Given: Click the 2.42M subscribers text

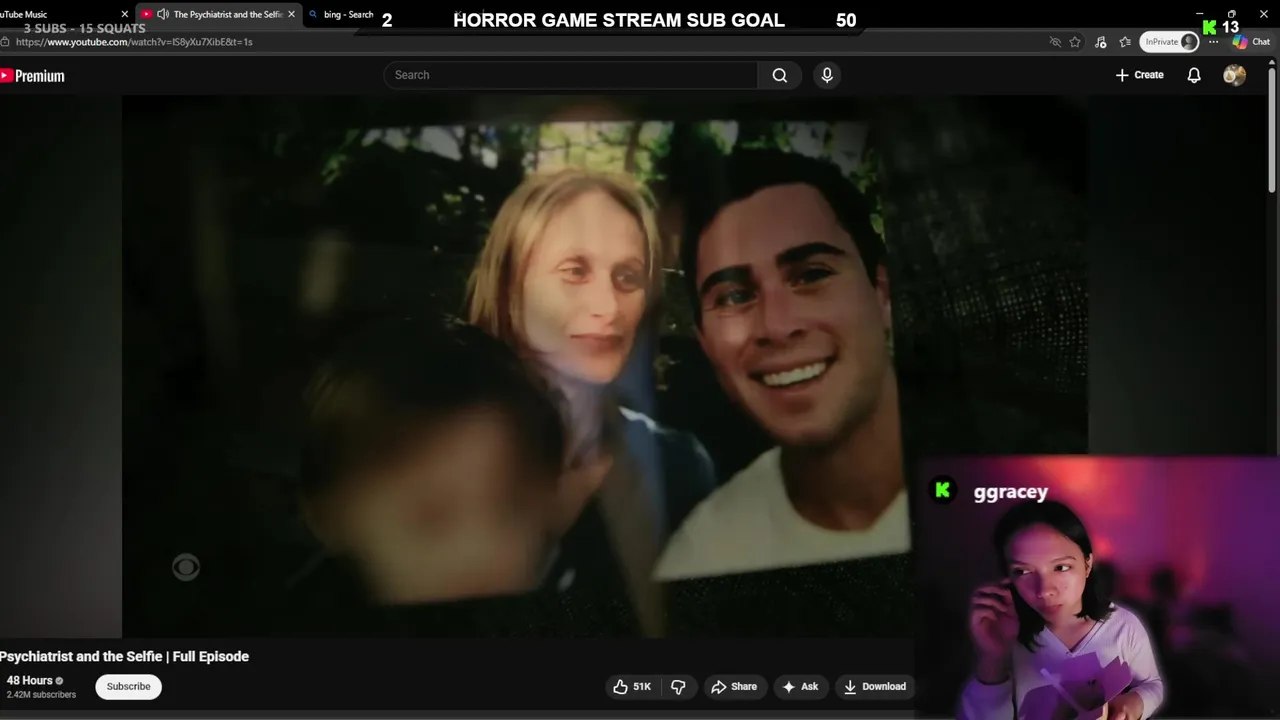Looking at the screenshot, I should click(41, 694).
